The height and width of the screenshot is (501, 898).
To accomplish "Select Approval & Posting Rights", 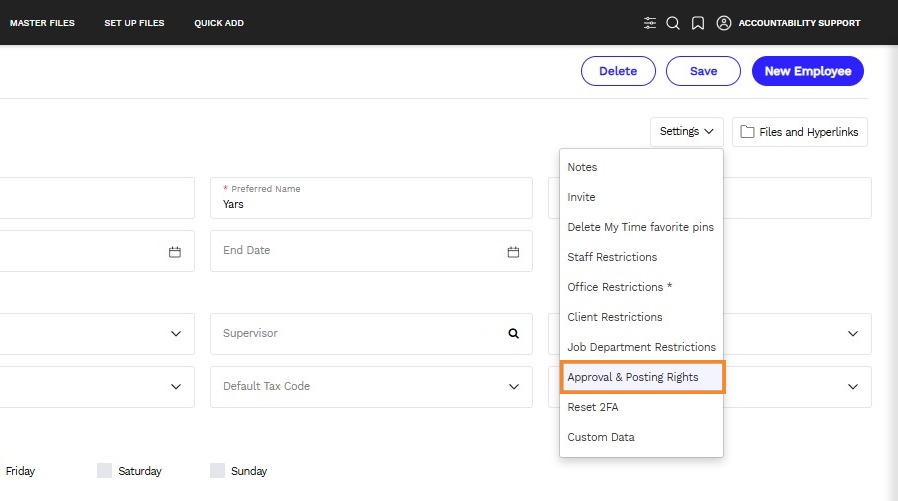I will [643, 377].
